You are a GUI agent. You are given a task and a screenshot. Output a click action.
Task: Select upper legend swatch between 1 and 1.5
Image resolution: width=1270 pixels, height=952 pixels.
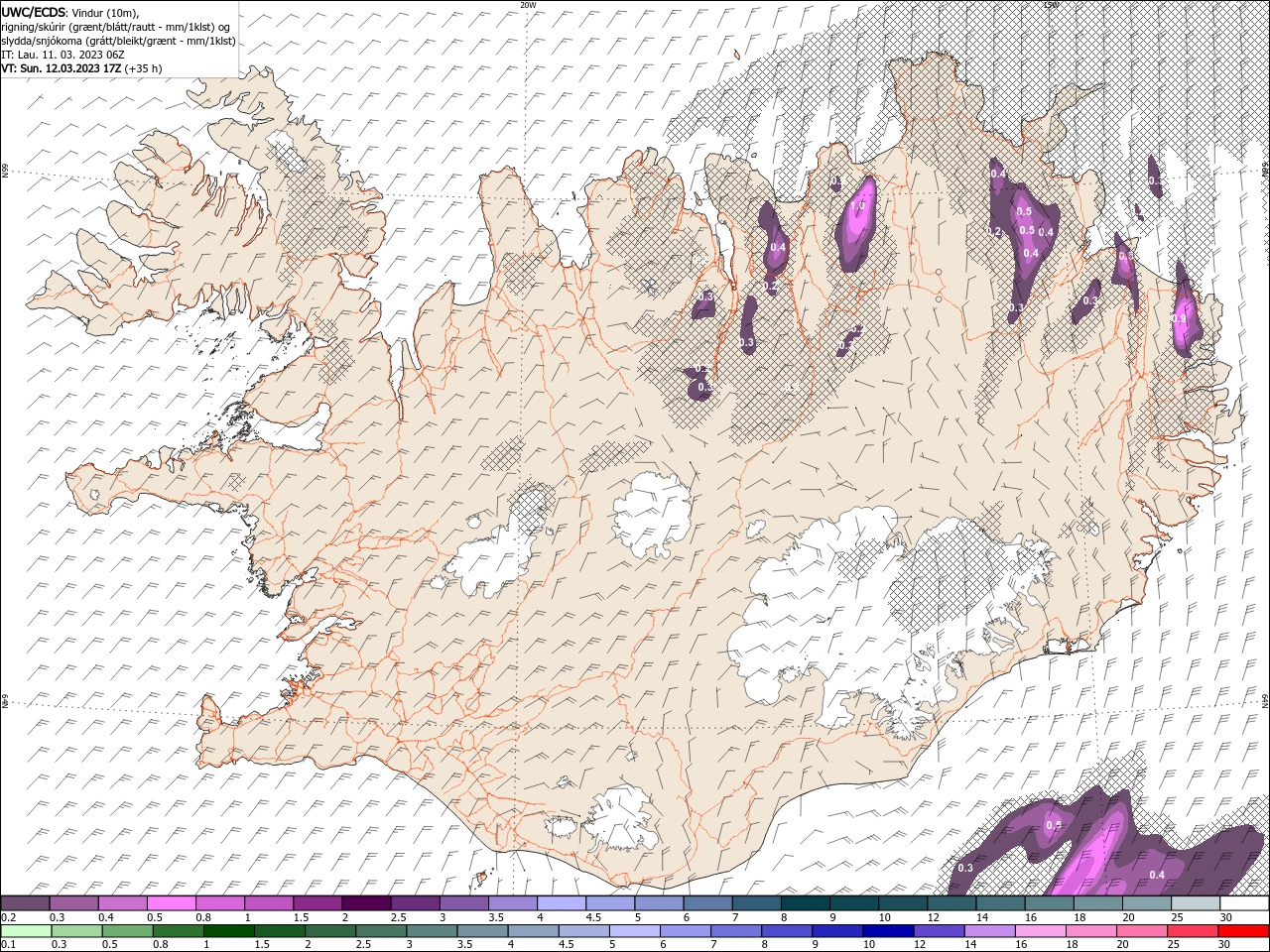click(x=269, y=903)
